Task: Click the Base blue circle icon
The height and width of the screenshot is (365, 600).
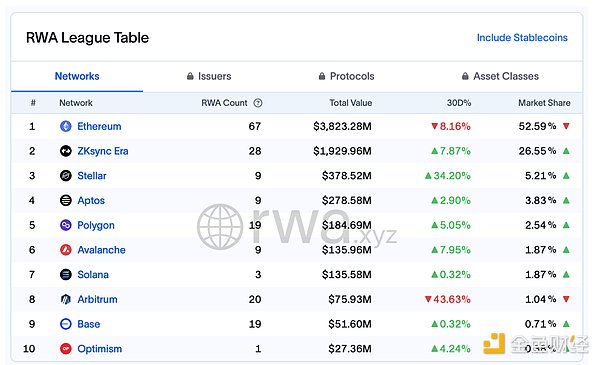Action: pyautogui.click(x=66, y=324)
